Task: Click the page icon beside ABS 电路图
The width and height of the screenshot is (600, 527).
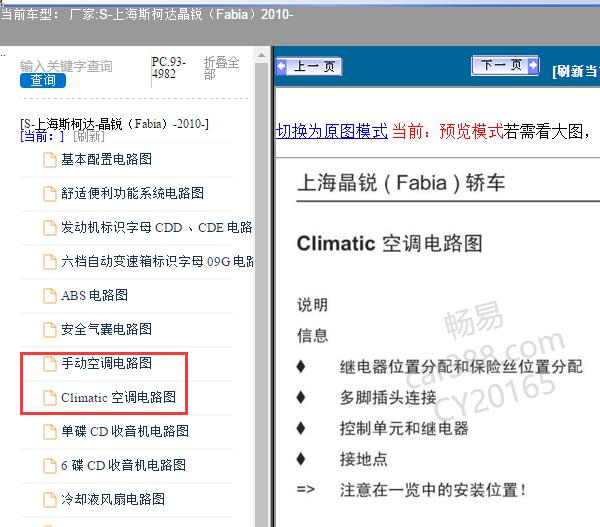Action: 50,296
